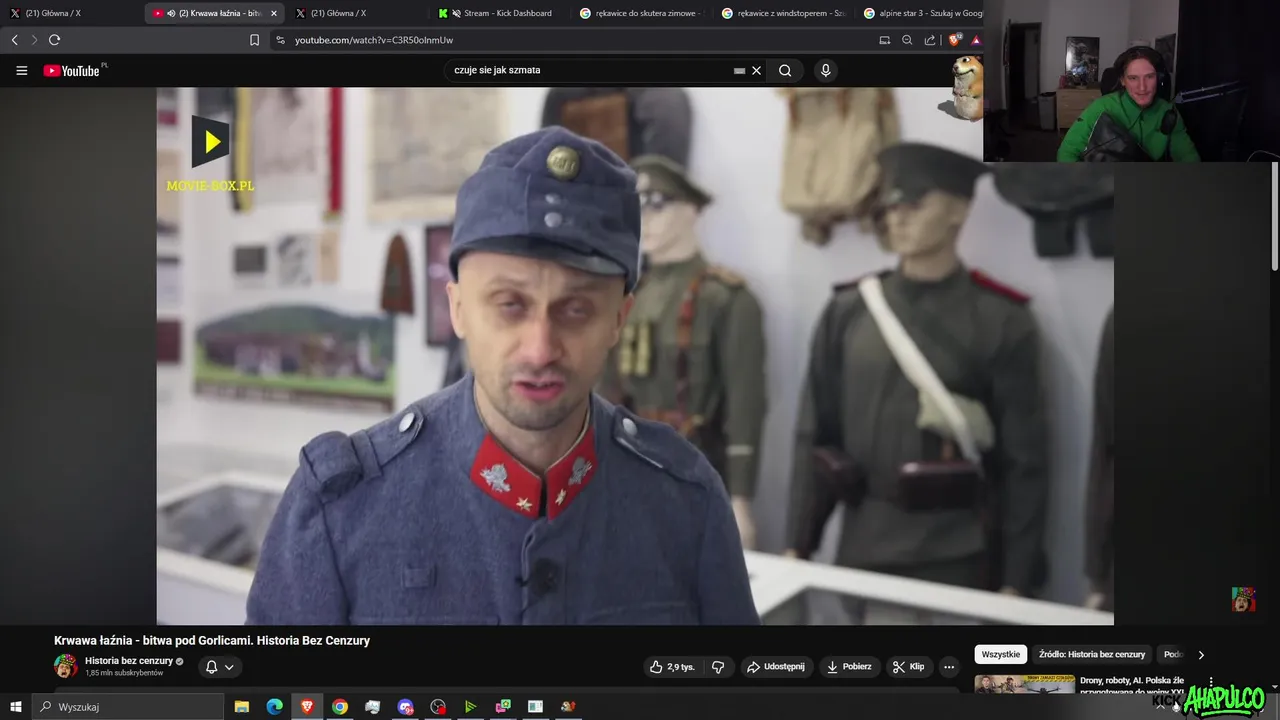Click YouTube search field with czuje sie jak szmata
The image size is (1280, 720).
tap(590, 71)
